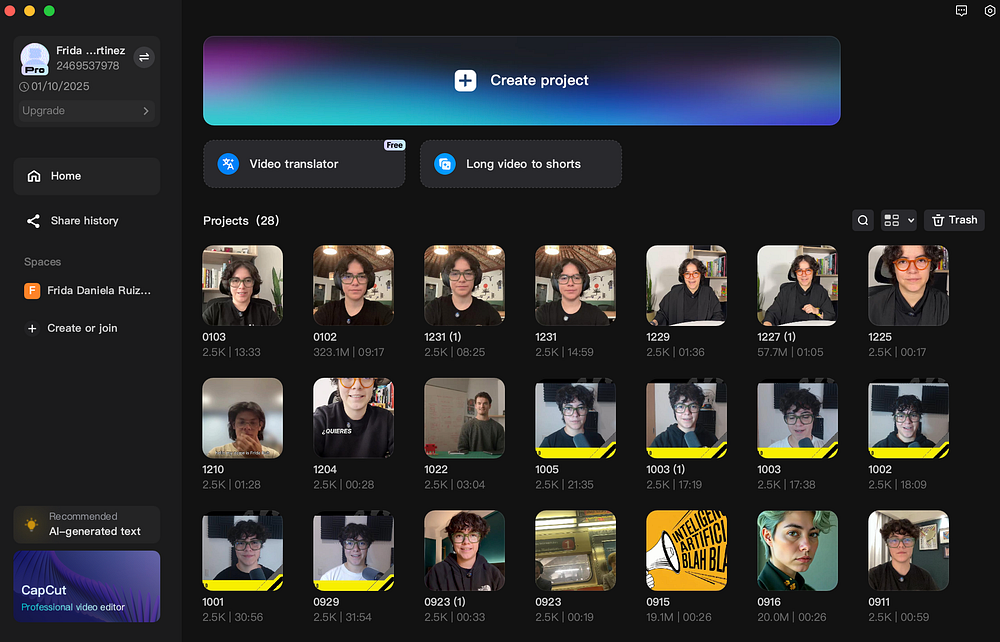
Task: Open project 1210 thumbnail
Action: [x=242, y=418]
